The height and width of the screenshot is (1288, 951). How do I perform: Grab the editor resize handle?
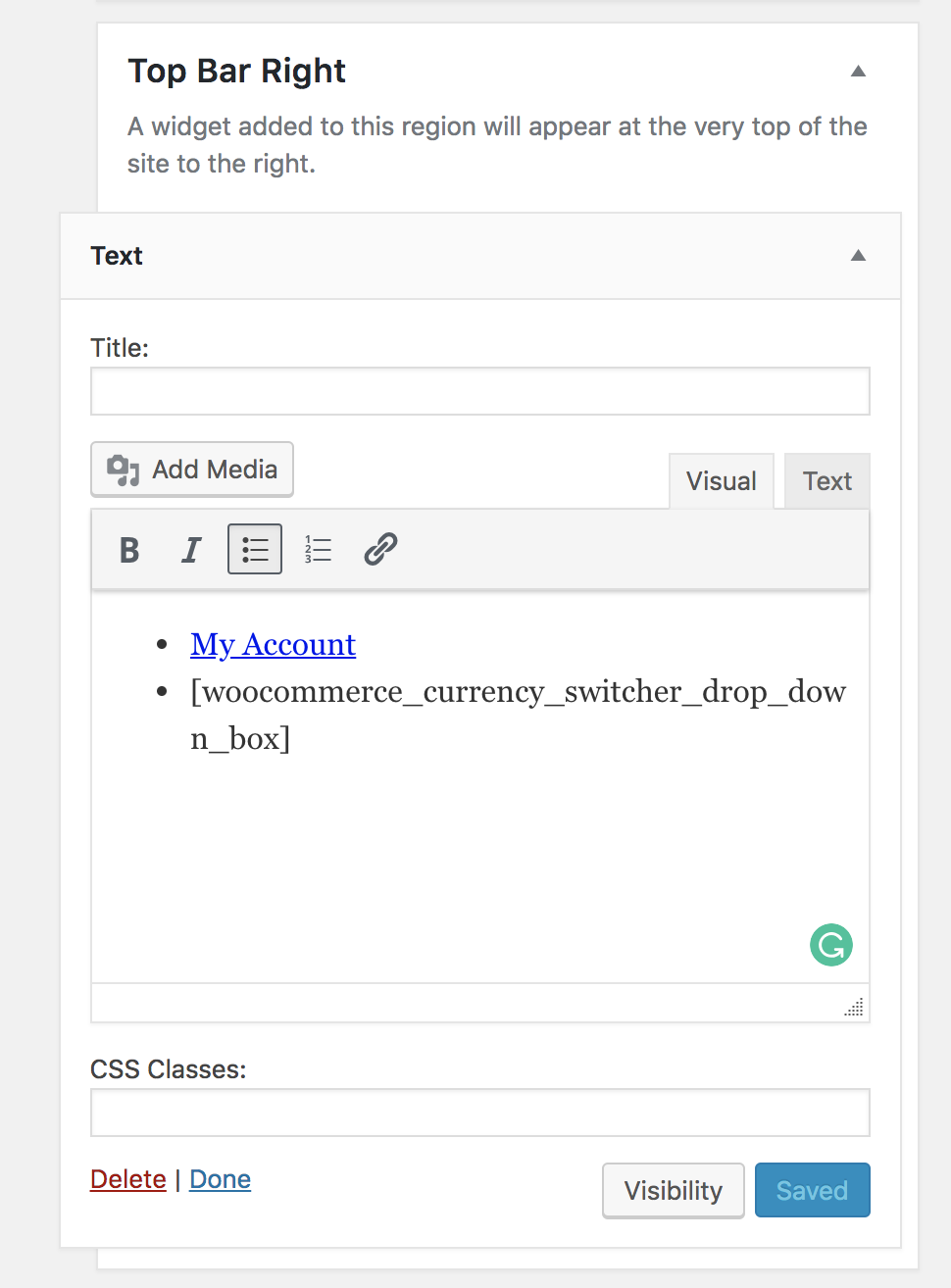[x=854, y=1007]
